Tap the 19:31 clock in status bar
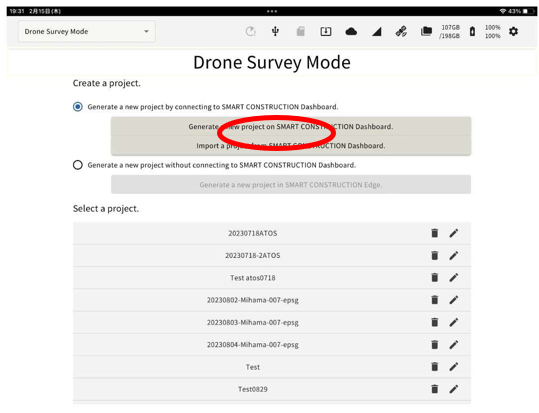Viewport: 539px width, 413px height. [17, 11]
